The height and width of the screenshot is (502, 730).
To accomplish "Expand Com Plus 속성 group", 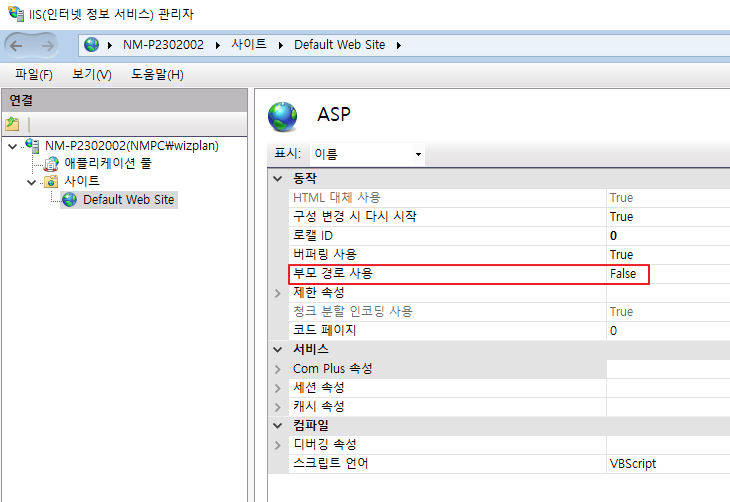I will coord(278,369).
